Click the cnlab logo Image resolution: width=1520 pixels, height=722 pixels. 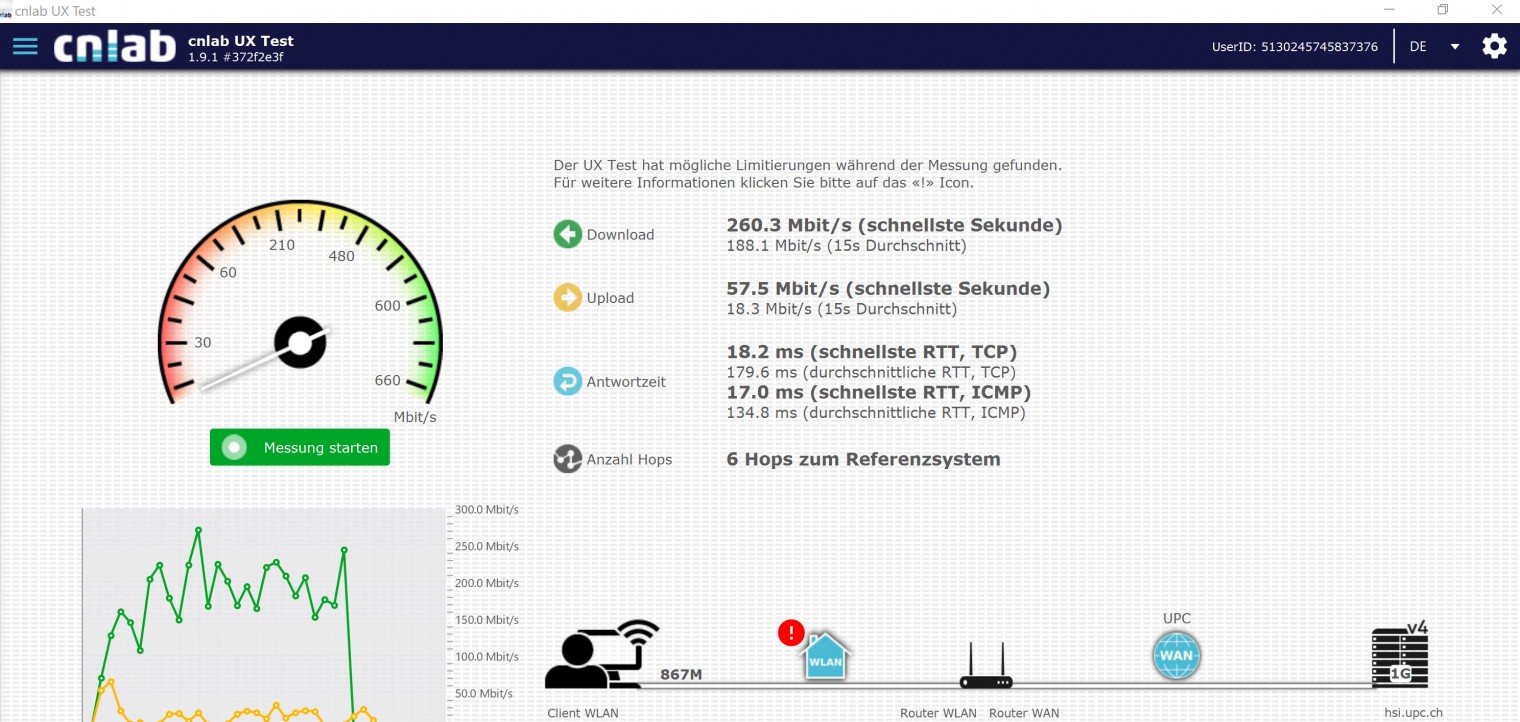point(115,46)
